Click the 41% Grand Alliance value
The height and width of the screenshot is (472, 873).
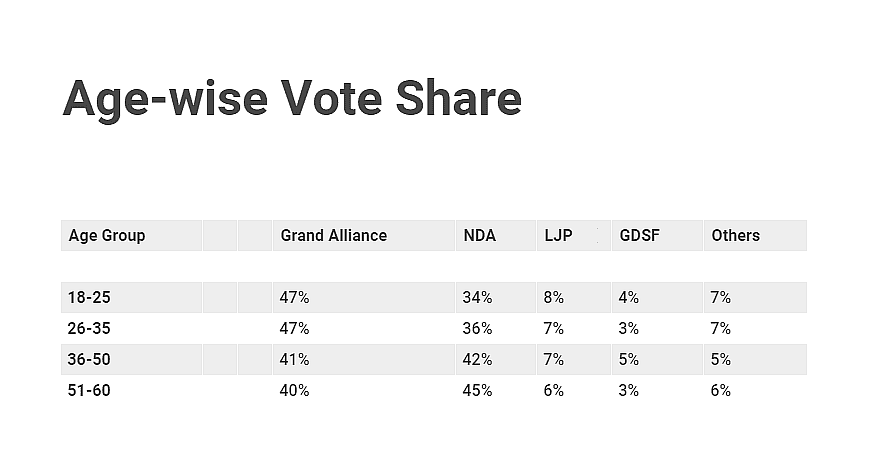pyautogui.click(x=294, y=359)
